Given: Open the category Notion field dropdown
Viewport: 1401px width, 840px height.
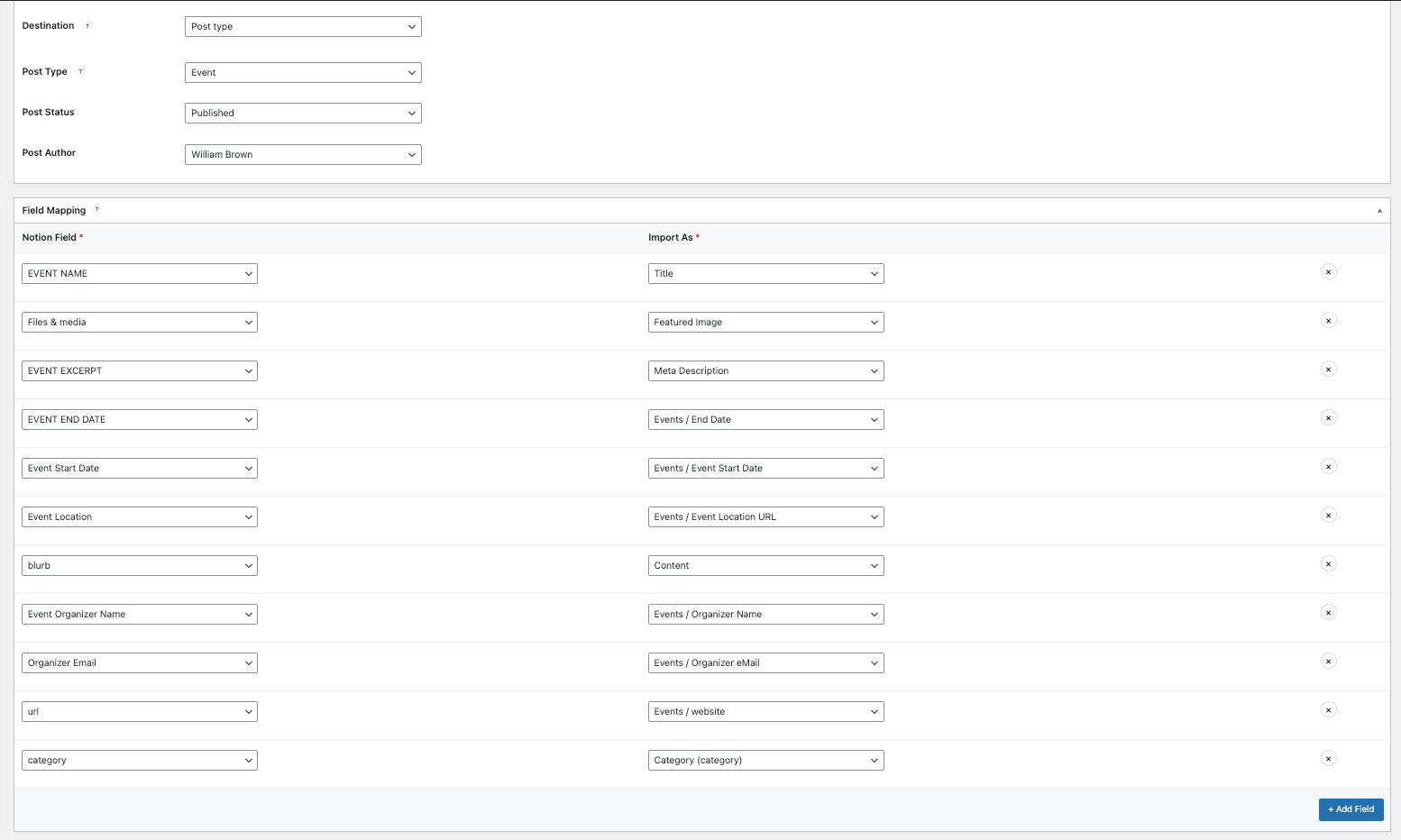Looking at the screenshot, I should 140,760.
